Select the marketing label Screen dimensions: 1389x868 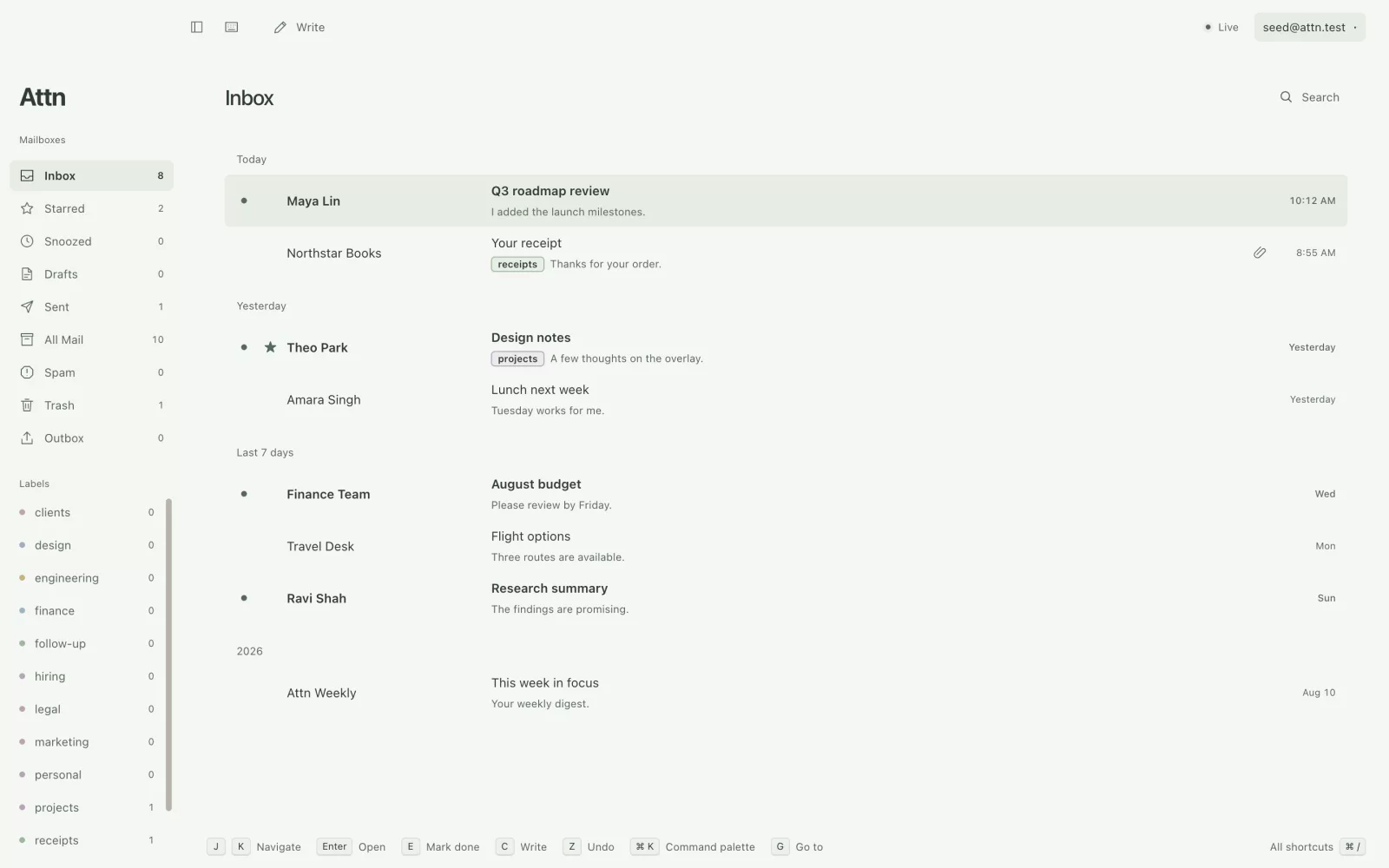(x=87, y=742)
